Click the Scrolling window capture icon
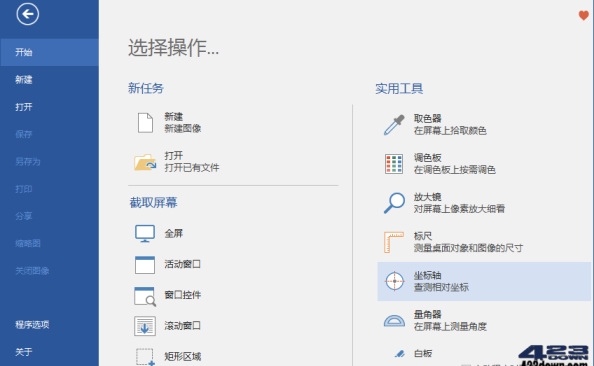The height and width of the screenshot is (366, 594). tap(145, 326)
